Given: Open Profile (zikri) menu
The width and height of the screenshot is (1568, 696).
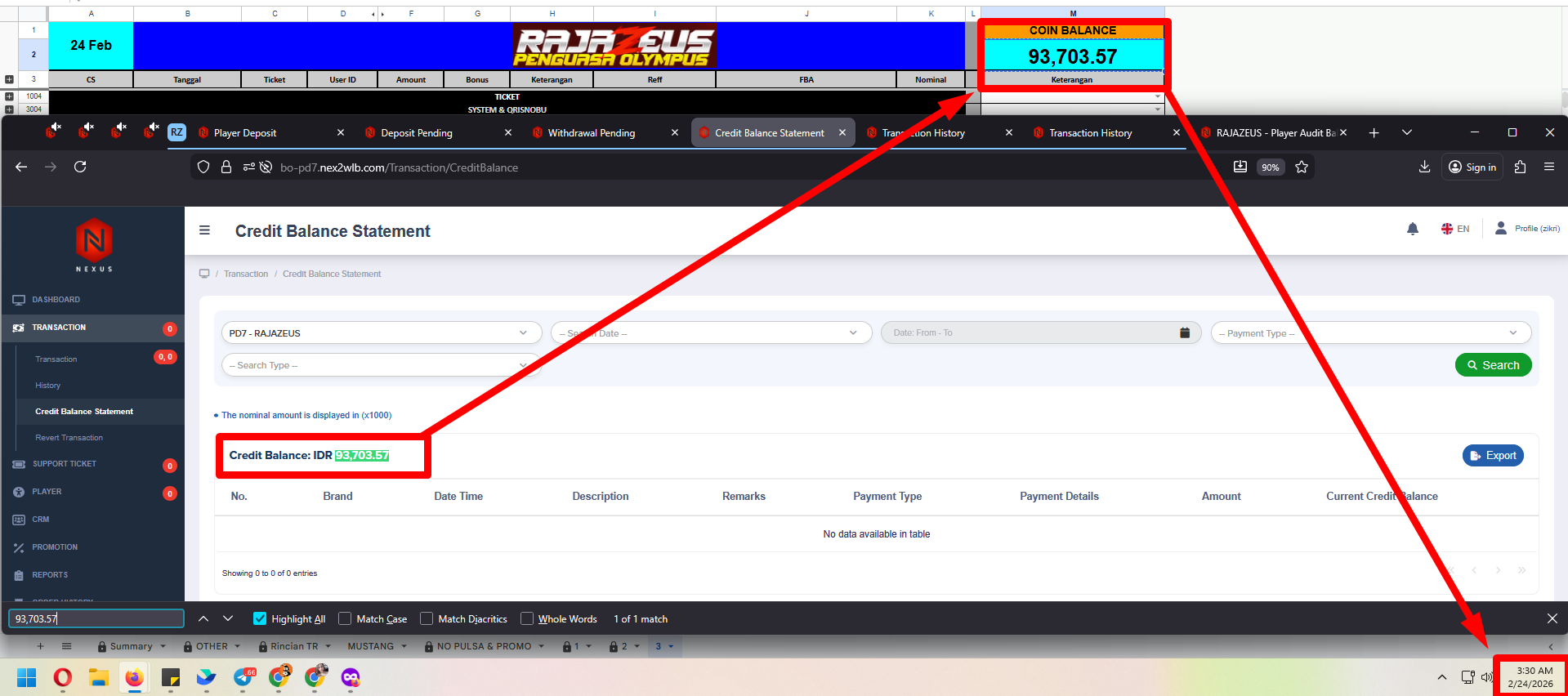Looking at the screenshot, I should pyautogui.click(x=1527, y=229).
